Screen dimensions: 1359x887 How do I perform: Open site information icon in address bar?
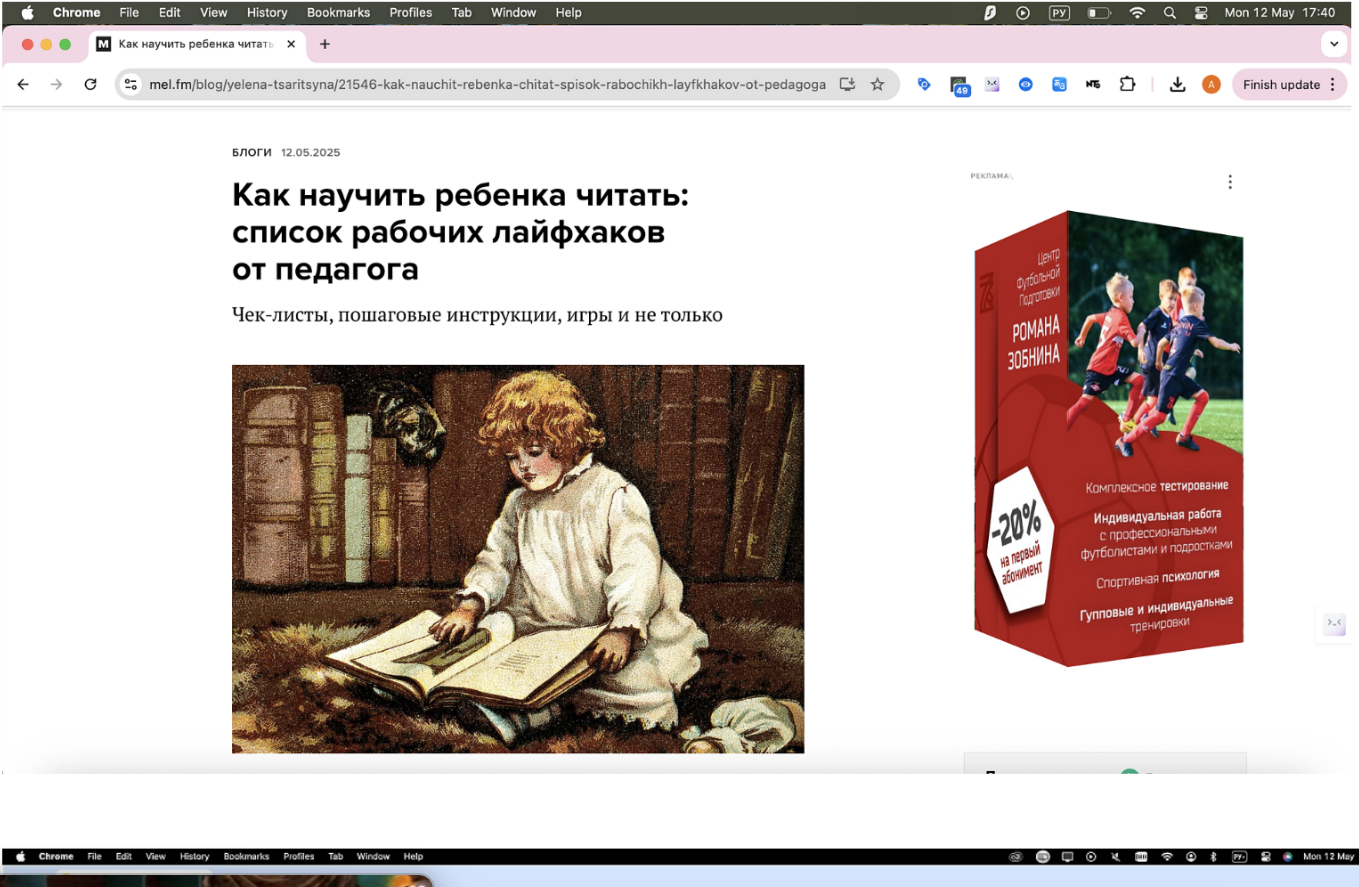click(x=130, y=85)
